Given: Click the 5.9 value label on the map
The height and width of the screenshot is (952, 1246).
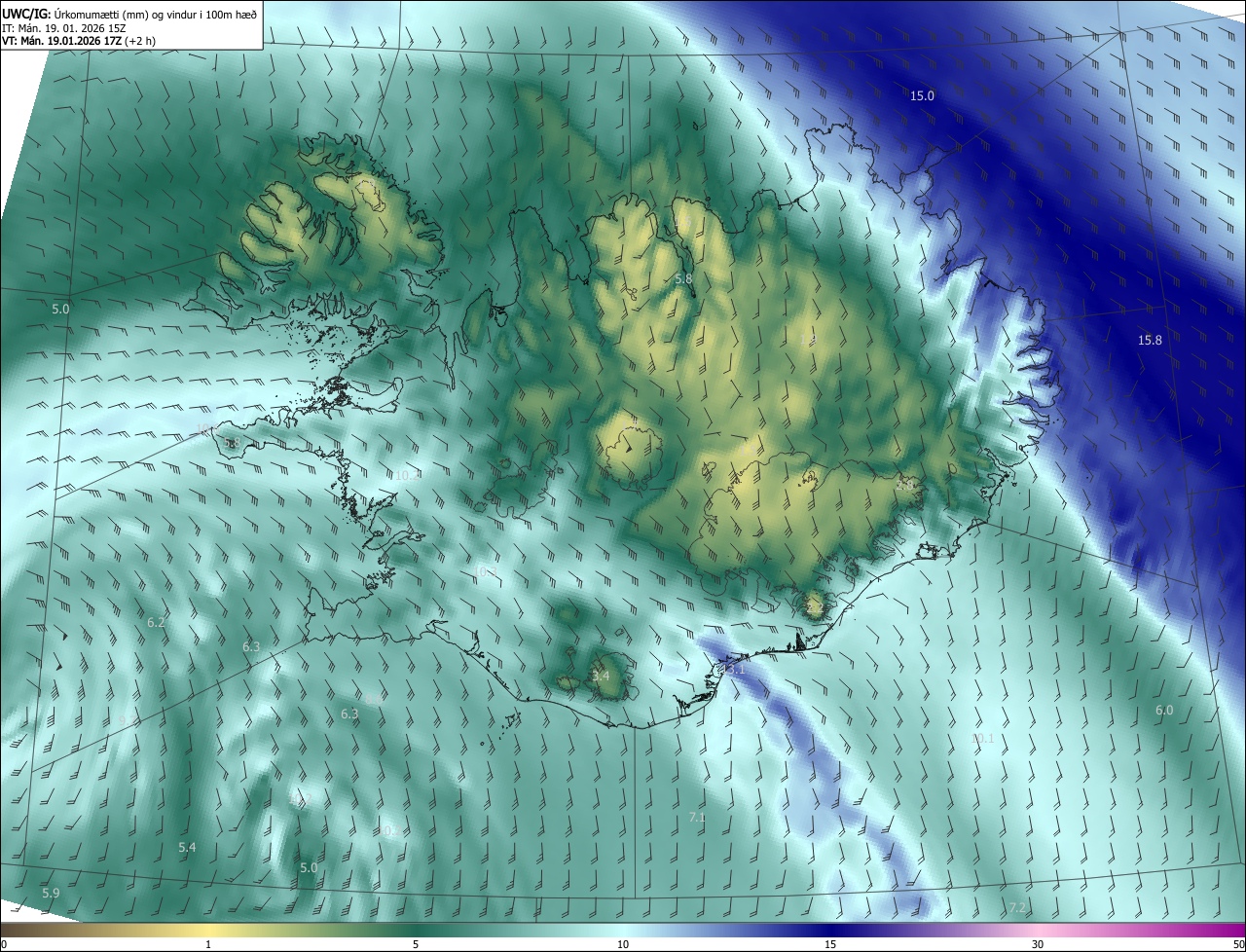Looking at the screenshot, I should pos(51,893).
